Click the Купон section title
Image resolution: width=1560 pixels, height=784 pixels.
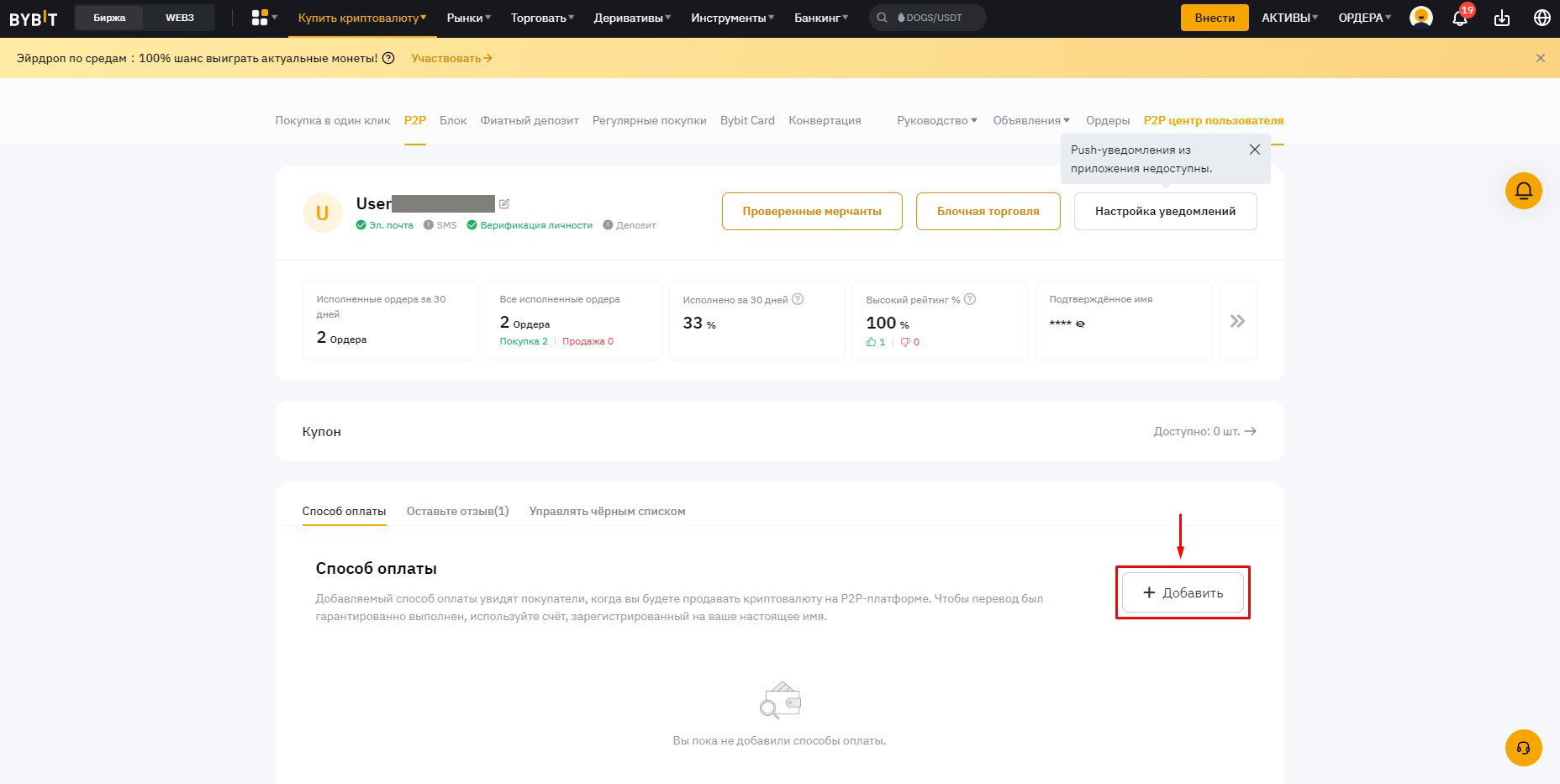click(322, 431)
